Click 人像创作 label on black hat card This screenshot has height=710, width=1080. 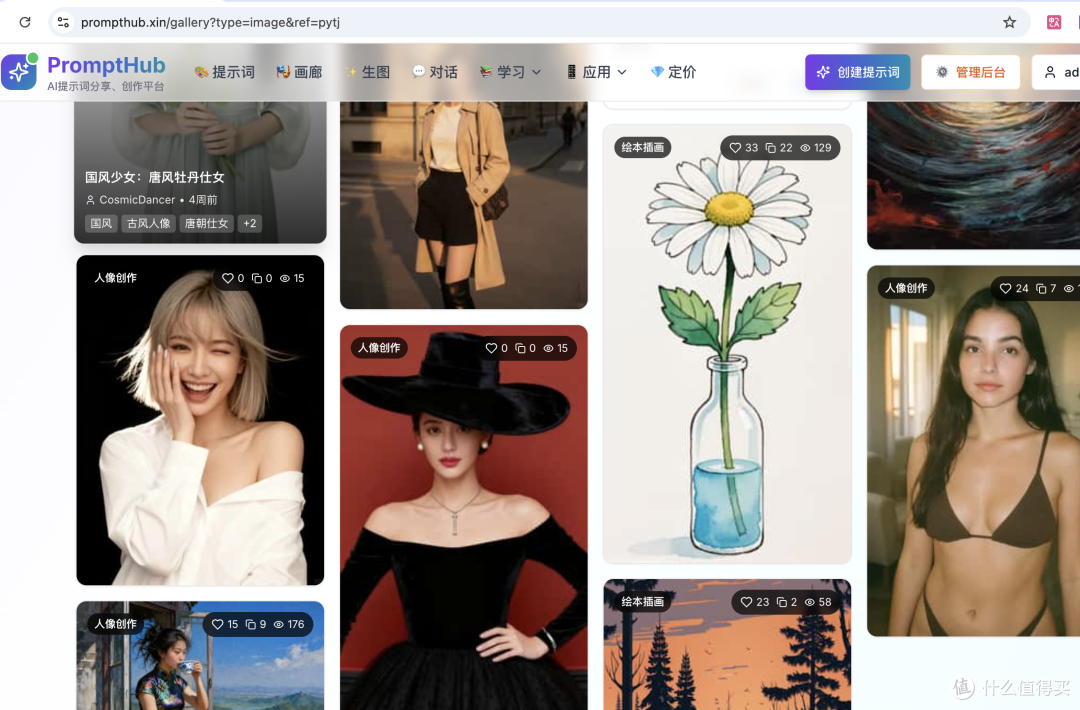[379, 348]
